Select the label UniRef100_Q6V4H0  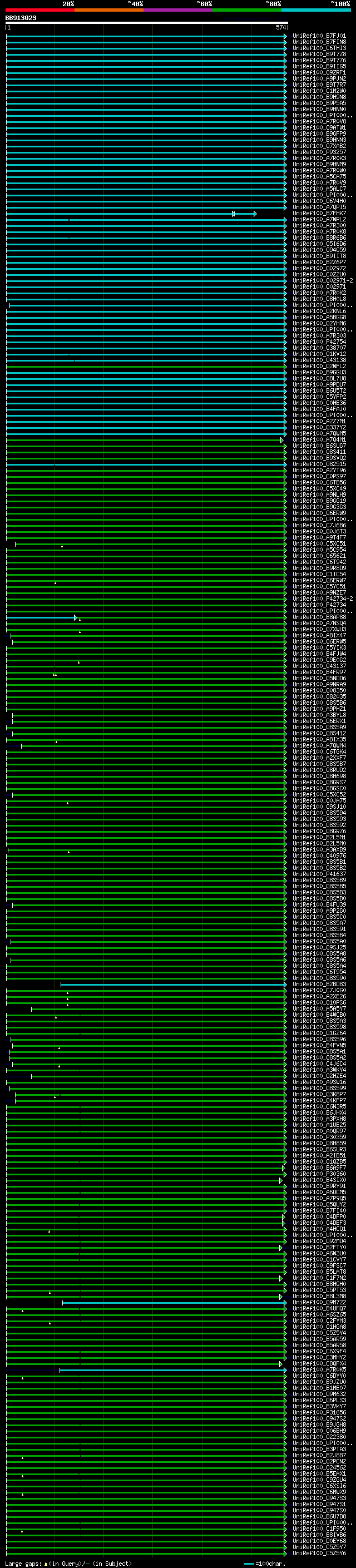(x=319, y=201)
